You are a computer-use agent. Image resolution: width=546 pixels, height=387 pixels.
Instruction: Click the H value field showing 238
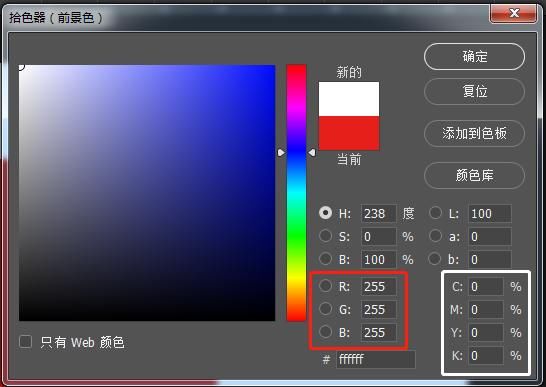(379, 214)
